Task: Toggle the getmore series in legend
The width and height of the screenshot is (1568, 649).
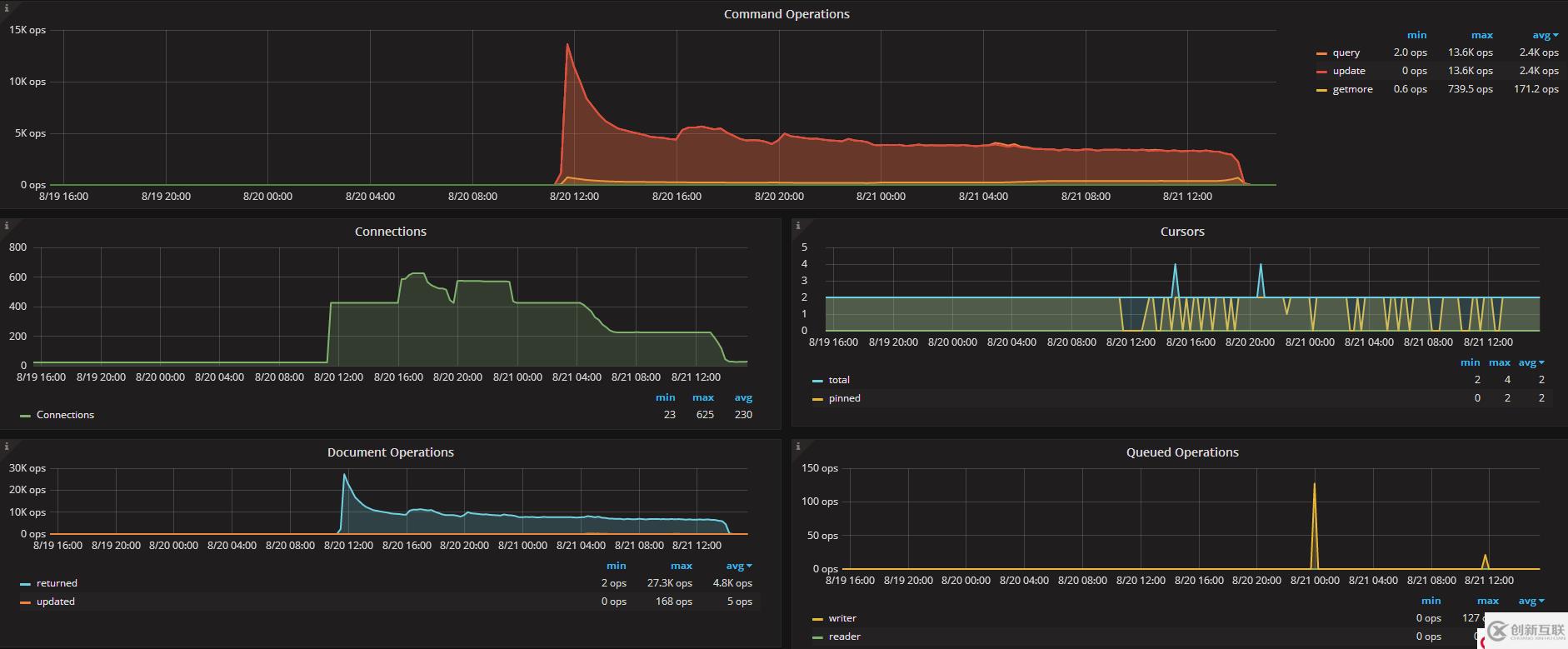Action: click(1352, 89)
